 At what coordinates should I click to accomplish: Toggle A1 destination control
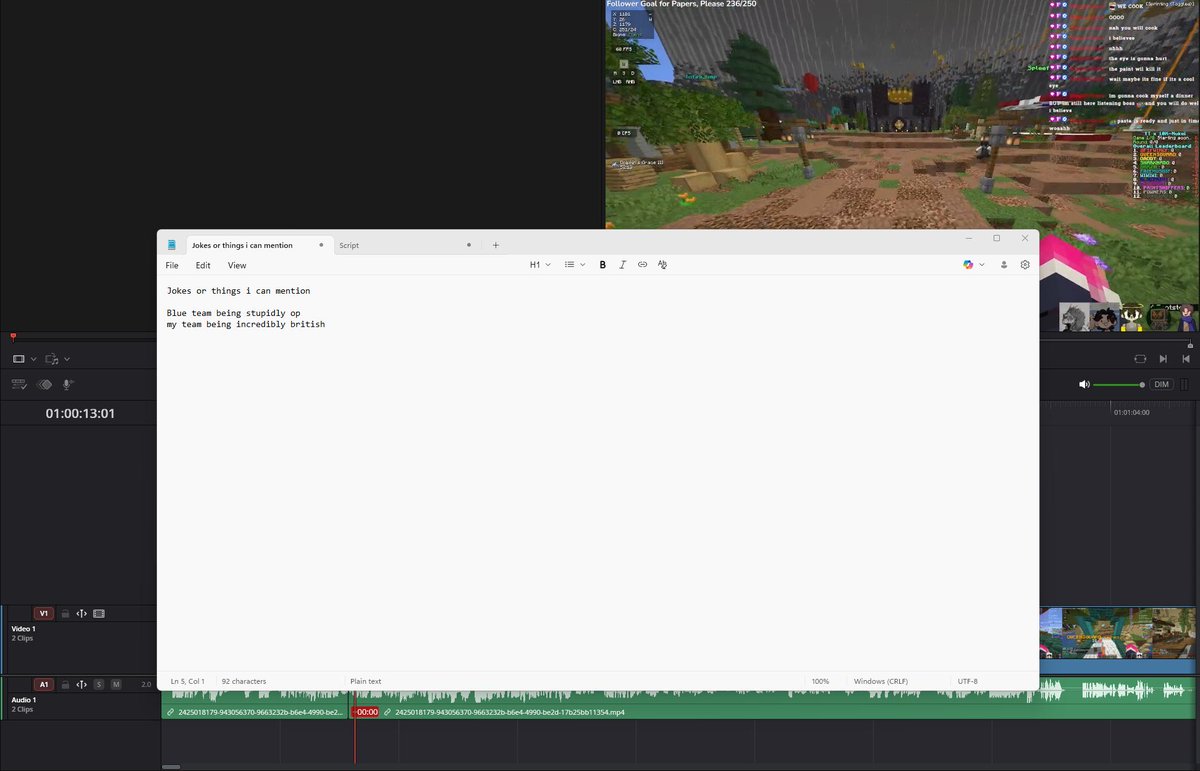[43, 684]
